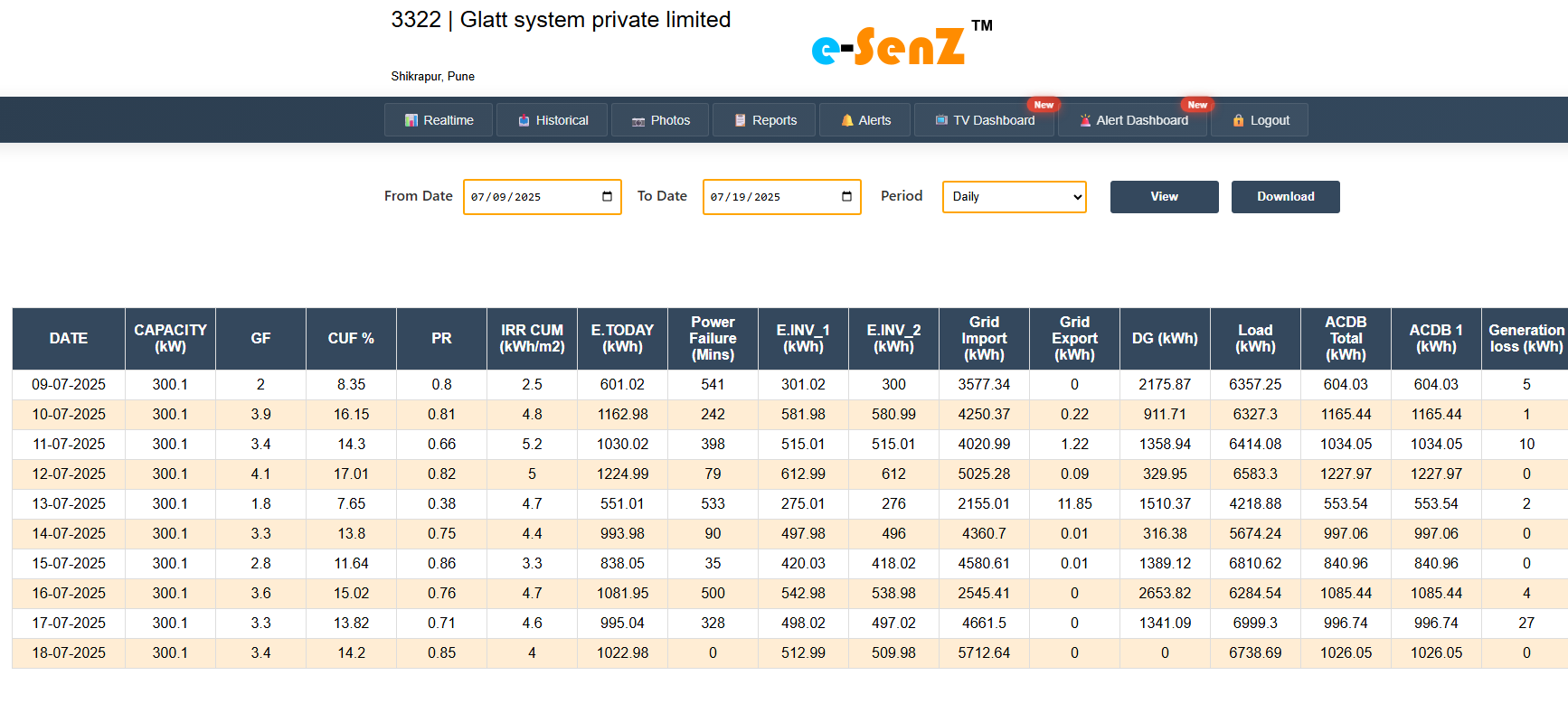Screen dimensions: 1568x713
Task: Open the Alert Dashboard page
Action: pos(1132,120)
